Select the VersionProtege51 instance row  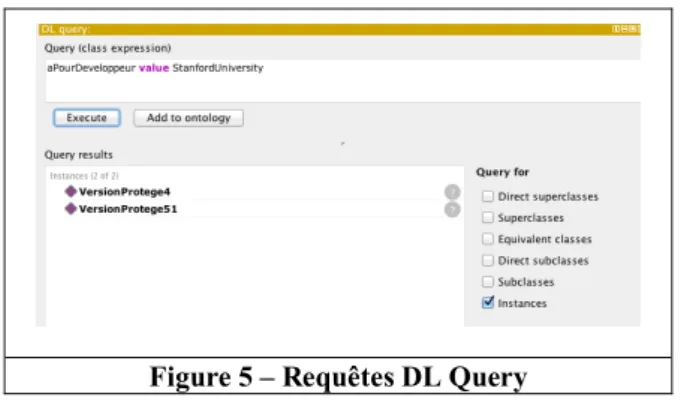pyautogui.click(x=255, y=209)
